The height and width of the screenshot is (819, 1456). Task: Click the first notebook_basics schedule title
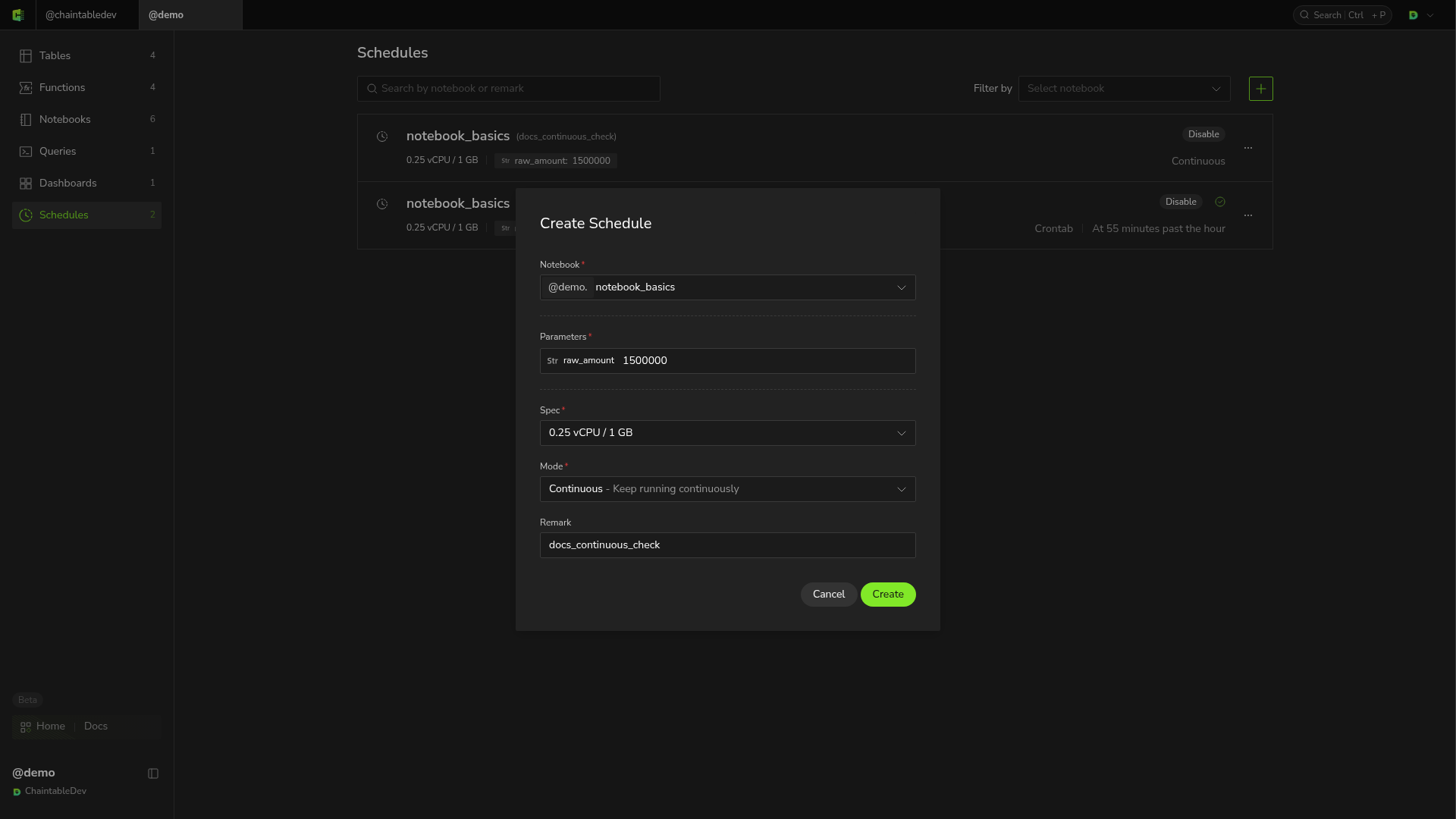click(x=458, y=136)
